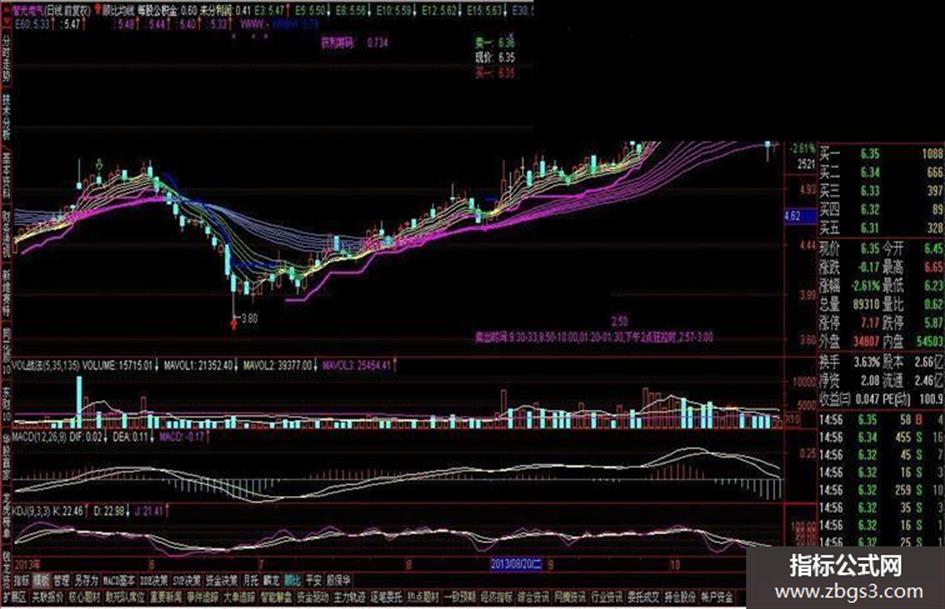Click the highlighted date 2013/08/20 marker

(516, 564)
